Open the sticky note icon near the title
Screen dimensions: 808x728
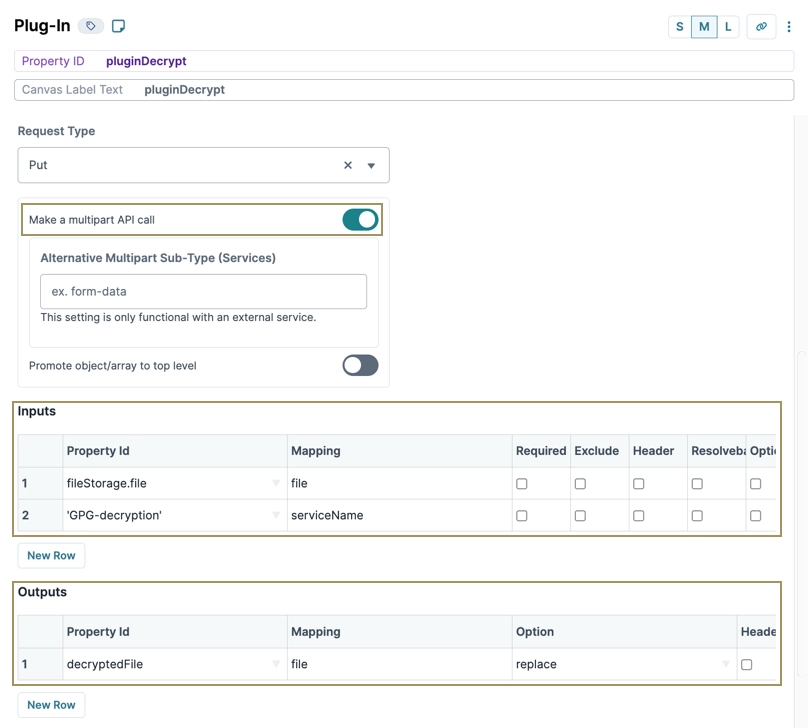[x=117, y=25]
